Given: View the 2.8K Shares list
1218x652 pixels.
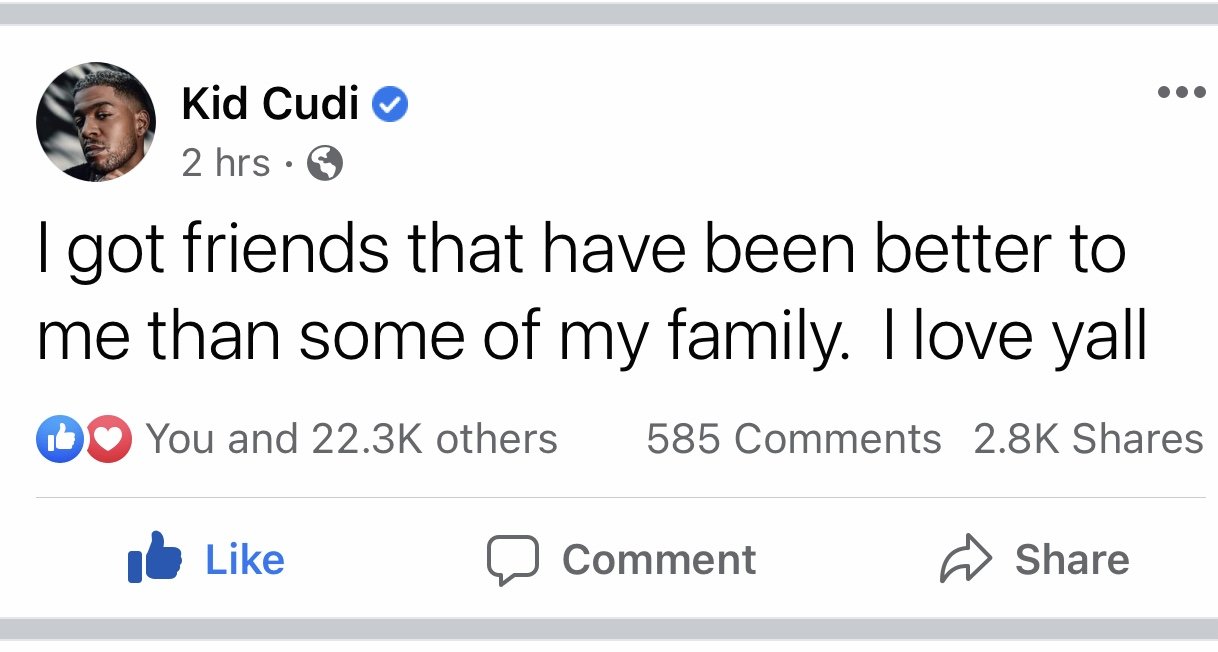Looking at the screenshot, I should tap(1088, 439).
